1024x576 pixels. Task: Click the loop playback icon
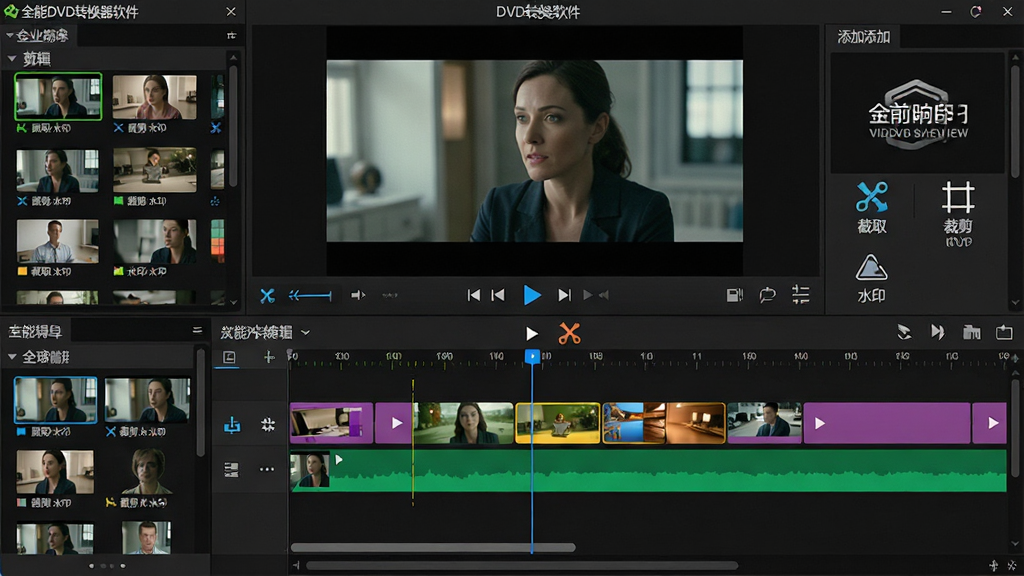click(x=767, y=295)
